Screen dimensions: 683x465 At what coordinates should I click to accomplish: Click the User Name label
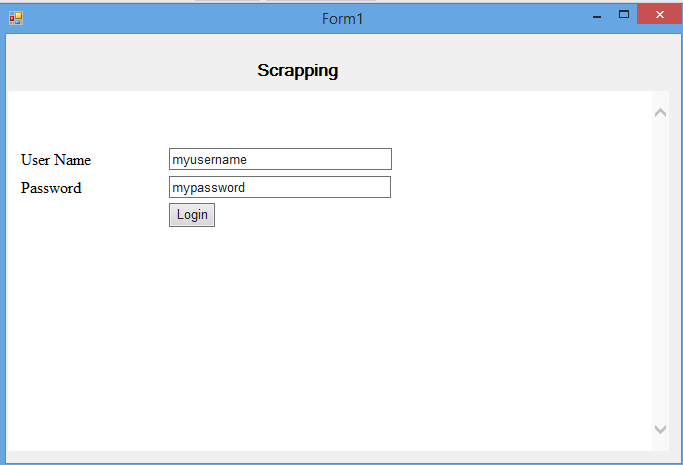tap(56, 160)
